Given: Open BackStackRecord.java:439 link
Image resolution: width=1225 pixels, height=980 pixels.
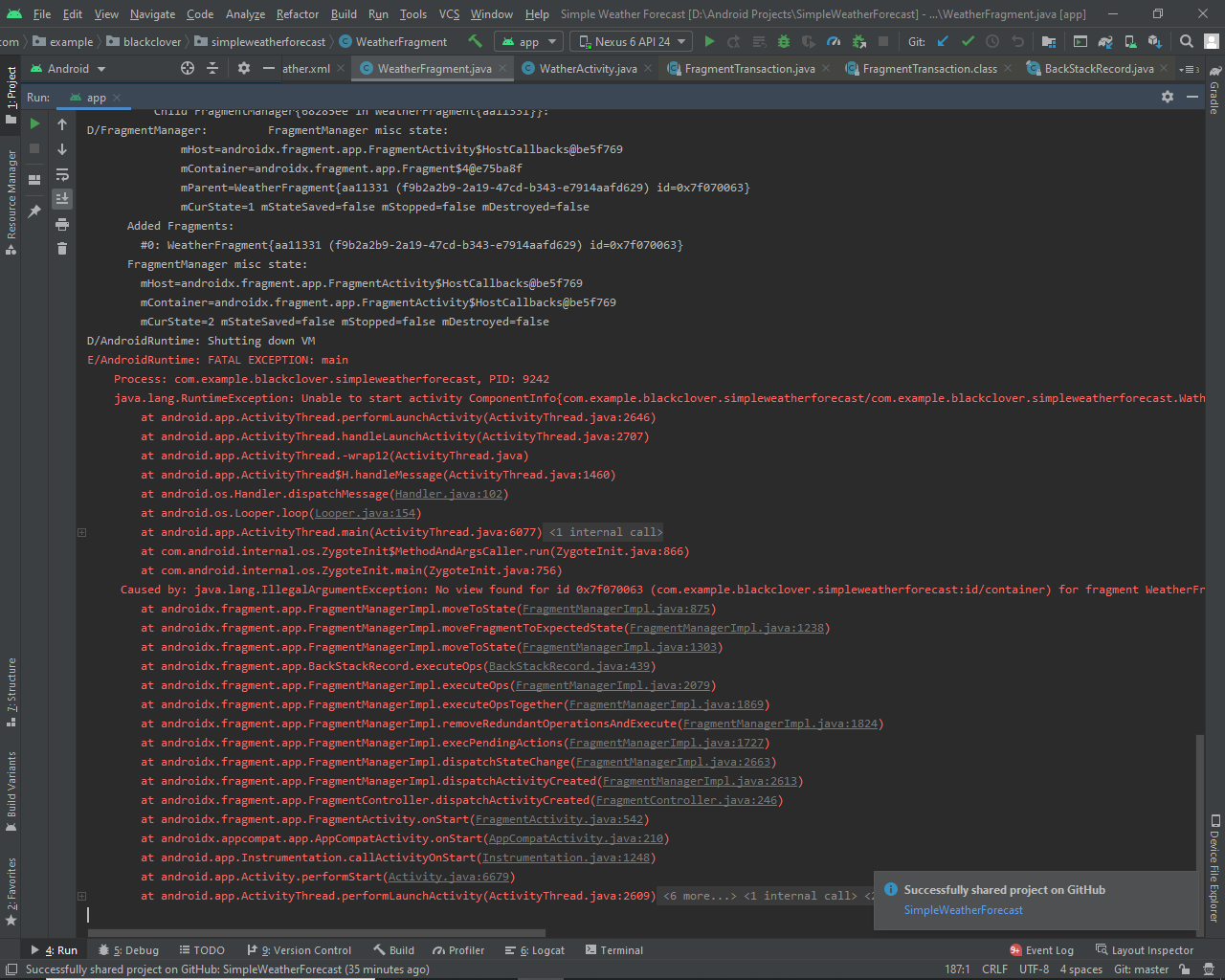Looking at the screenshot, I should pyautogui.click(x=569, y=666).
